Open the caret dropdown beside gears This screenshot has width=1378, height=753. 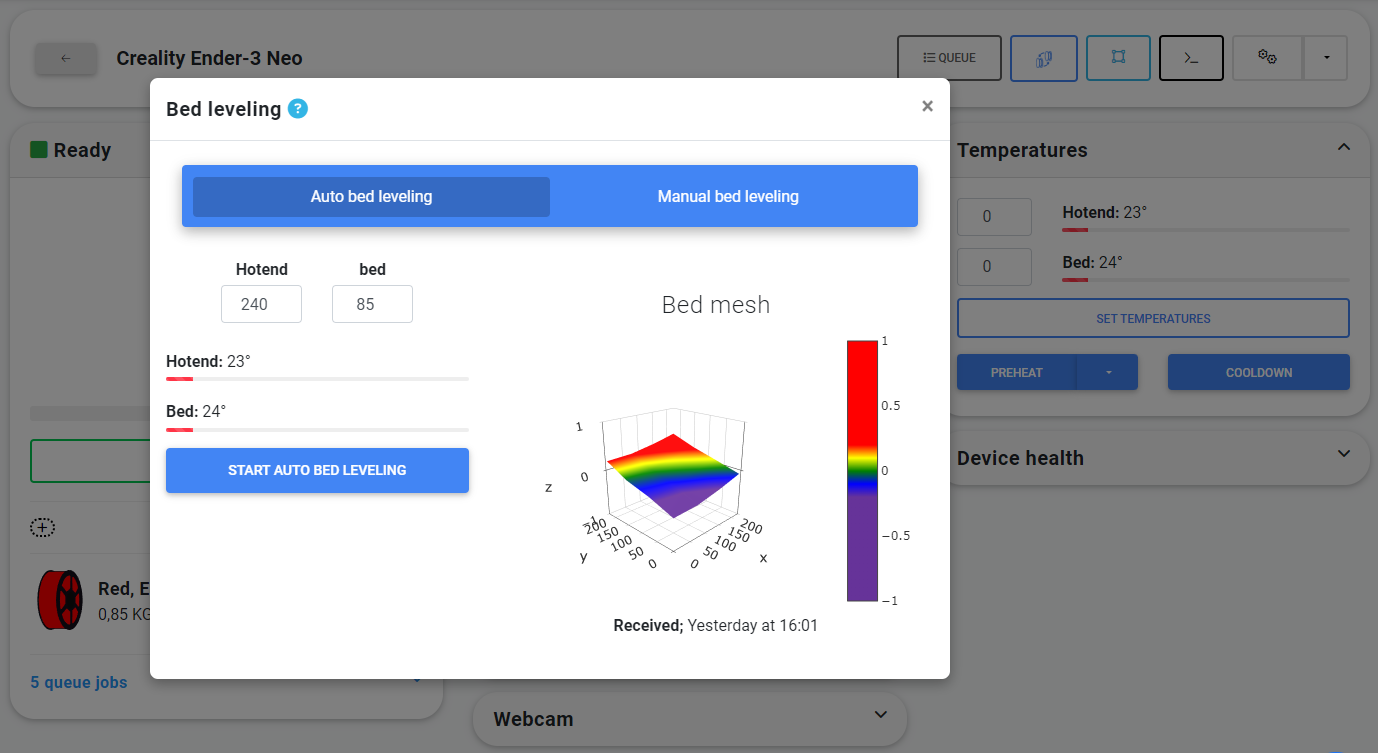(1326, 58)
